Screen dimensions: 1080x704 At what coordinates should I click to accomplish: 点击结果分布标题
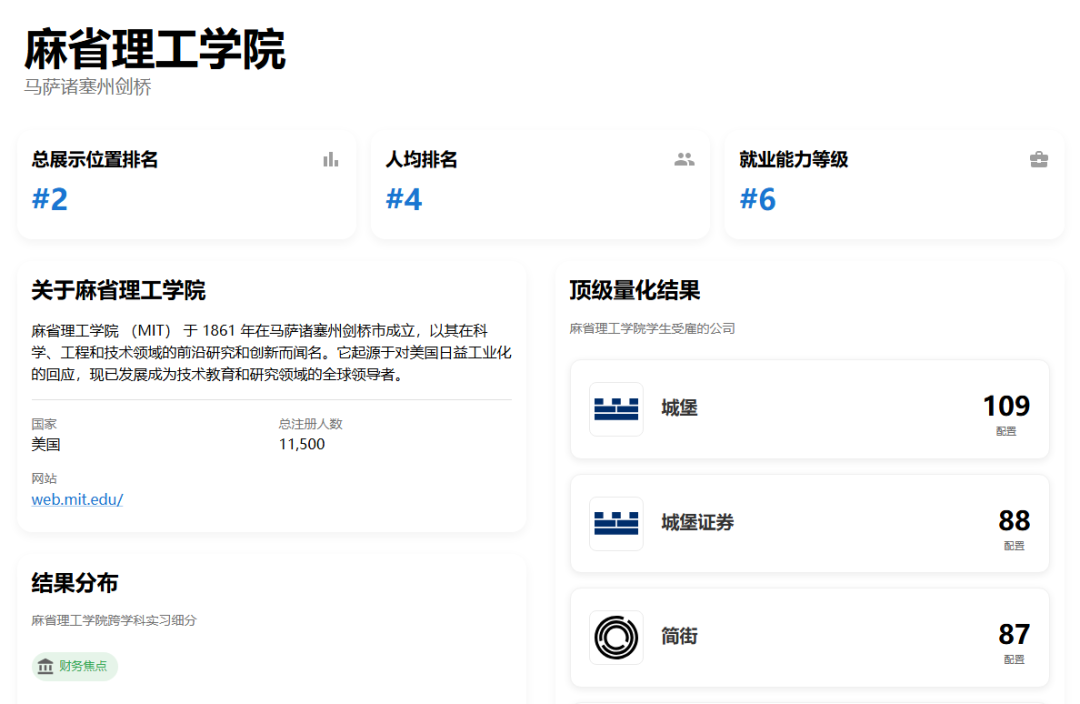tap(75, 583)
